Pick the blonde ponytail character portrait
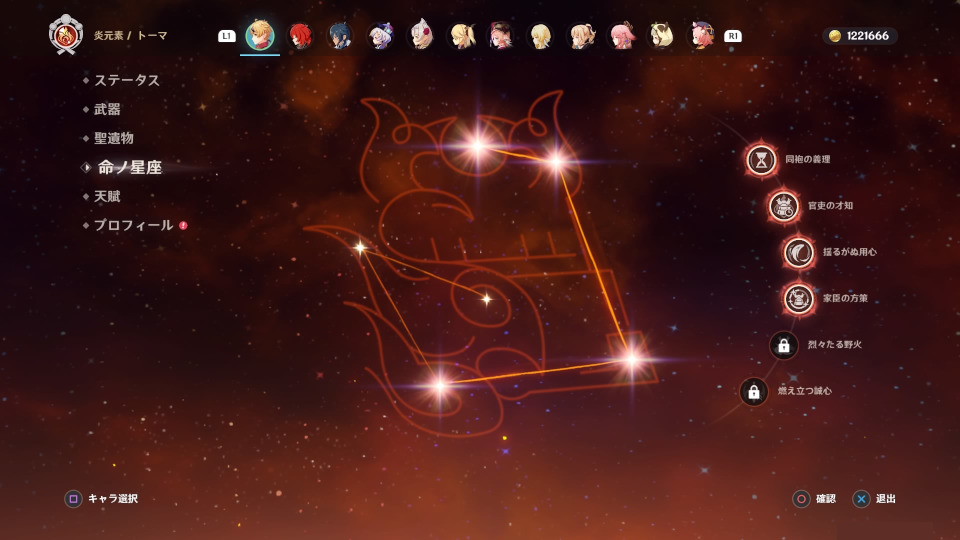This screenshot has width=960, height=540. [461, 36]
